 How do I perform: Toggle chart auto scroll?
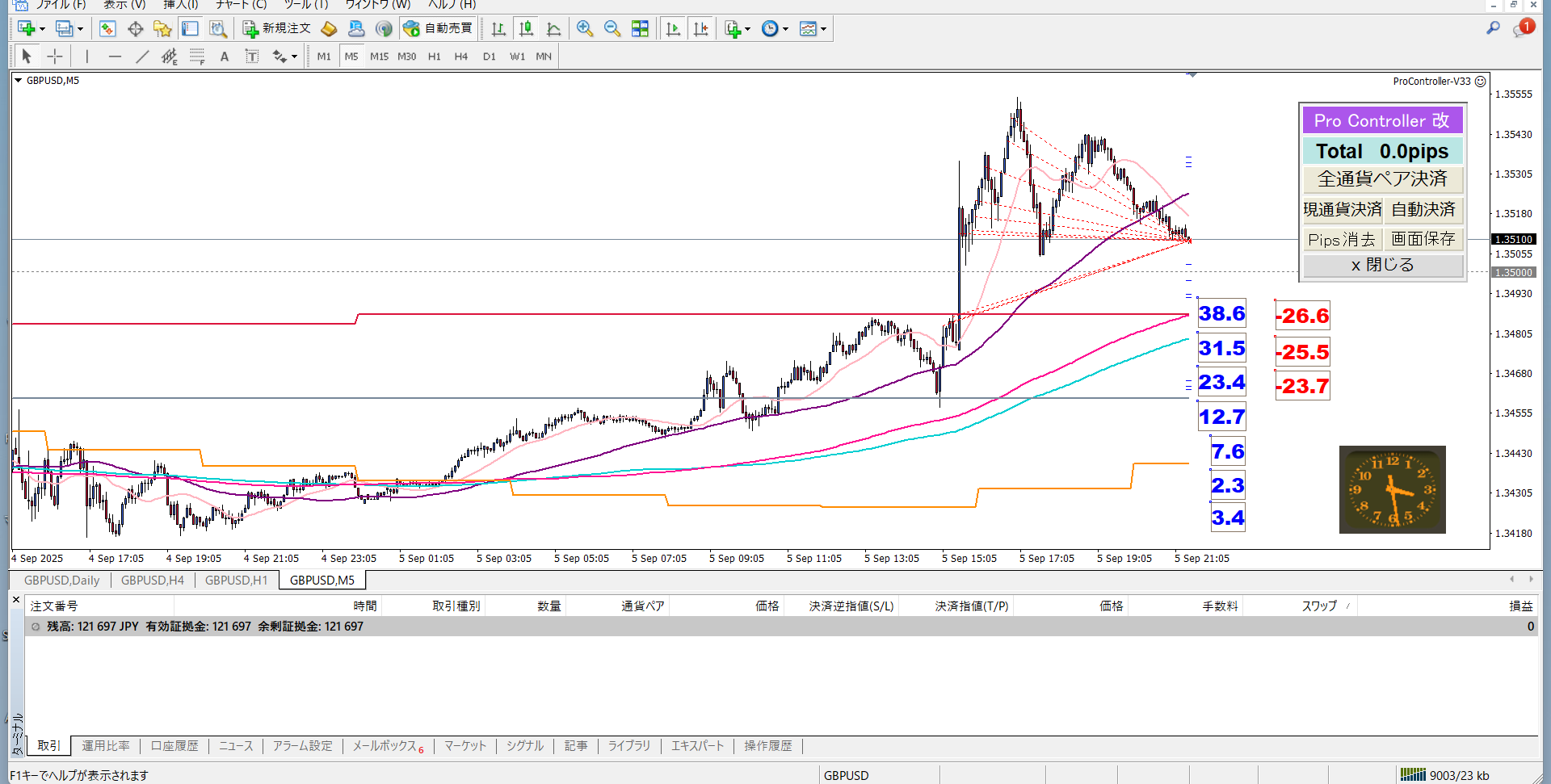coord(673,29)
